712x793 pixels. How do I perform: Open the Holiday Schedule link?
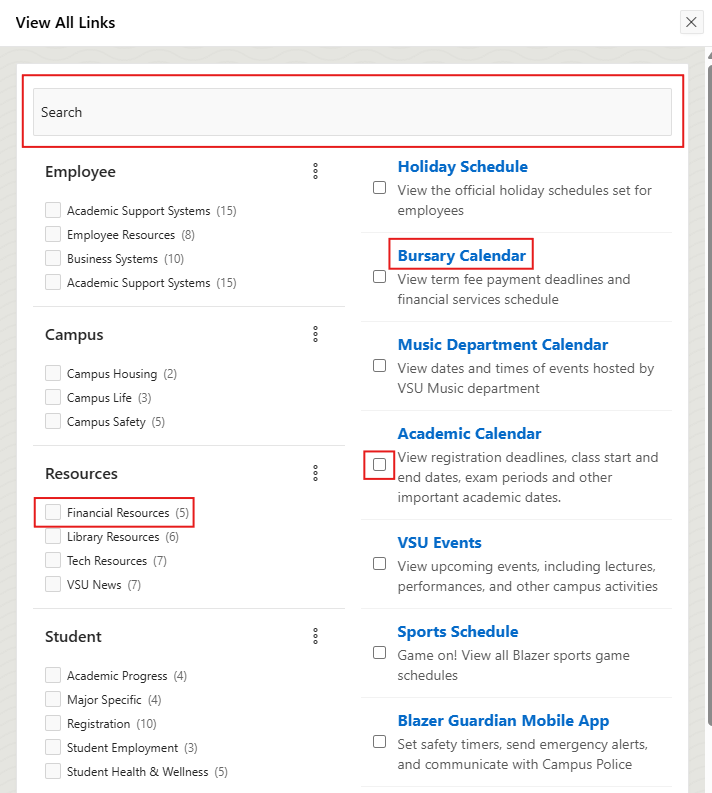point(462,167)
